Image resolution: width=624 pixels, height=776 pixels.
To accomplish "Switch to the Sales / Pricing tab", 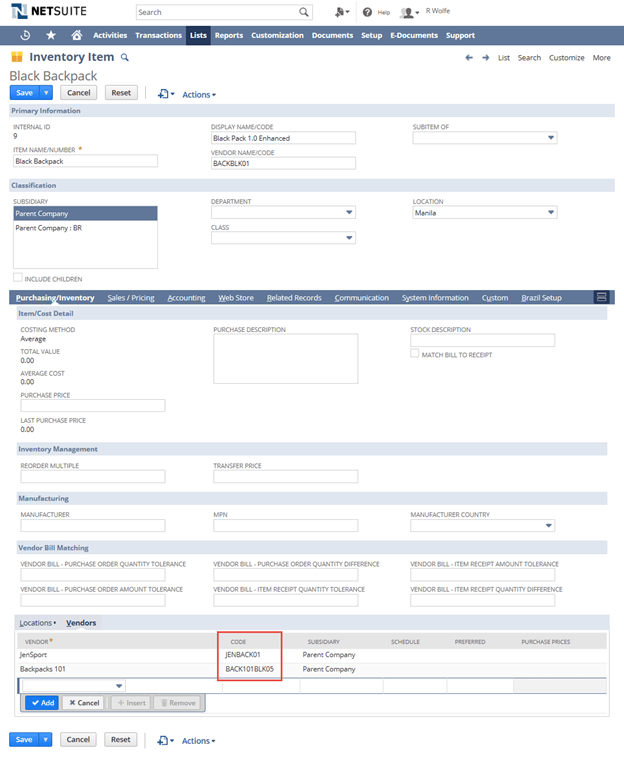I will [x=131, y=297].
